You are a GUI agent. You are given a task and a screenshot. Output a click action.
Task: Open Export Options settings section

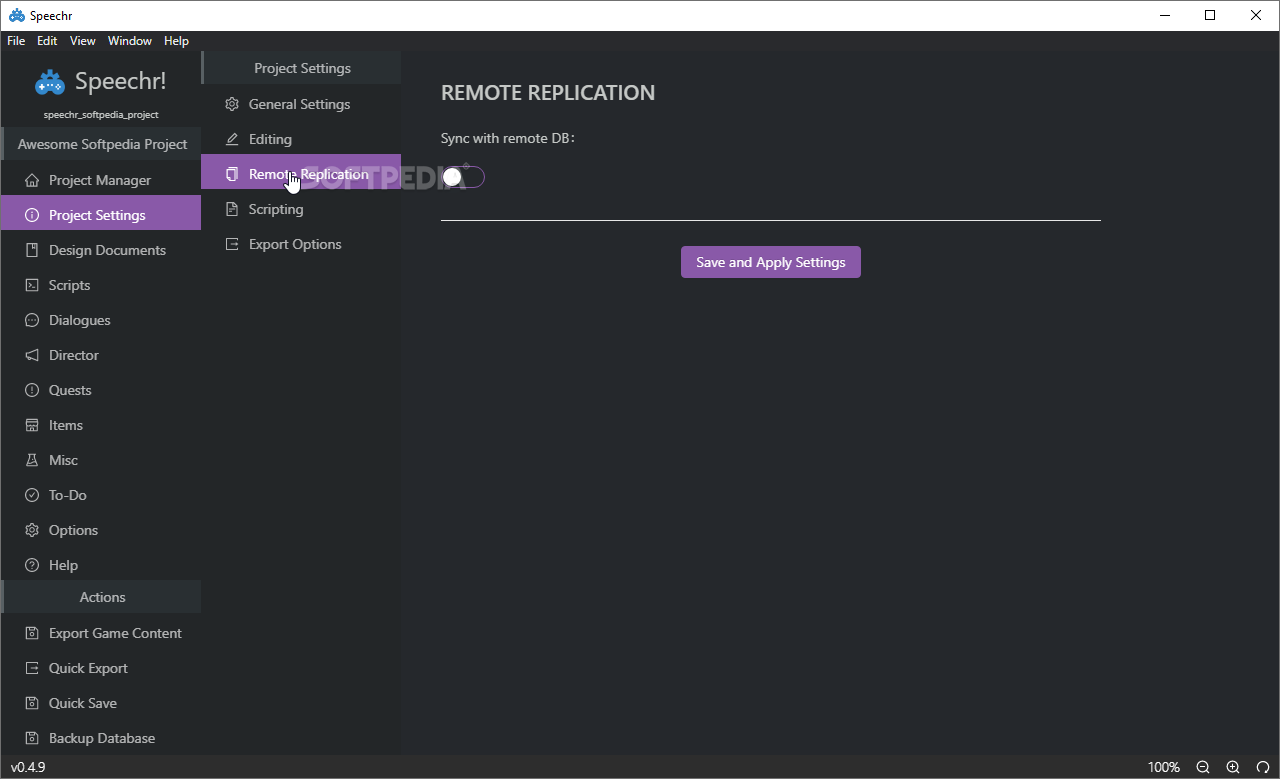(301, 244)
